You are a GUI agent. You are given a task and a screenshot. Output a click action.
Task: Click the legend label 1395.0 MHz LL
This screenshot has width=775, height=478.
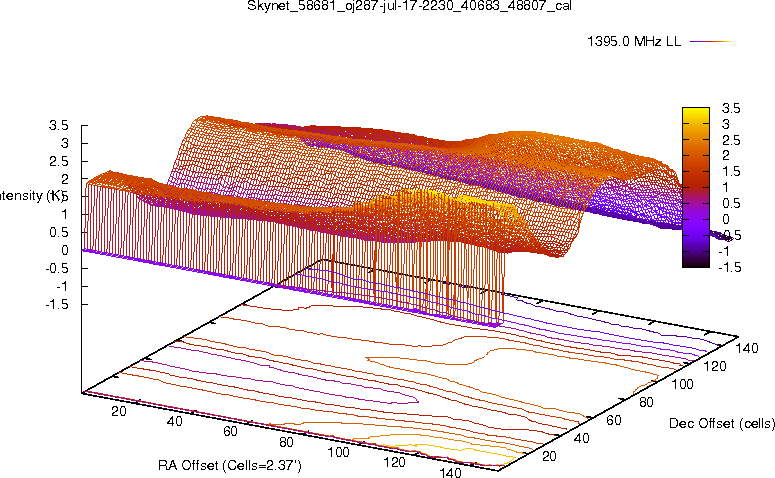(x=634, y=42)
